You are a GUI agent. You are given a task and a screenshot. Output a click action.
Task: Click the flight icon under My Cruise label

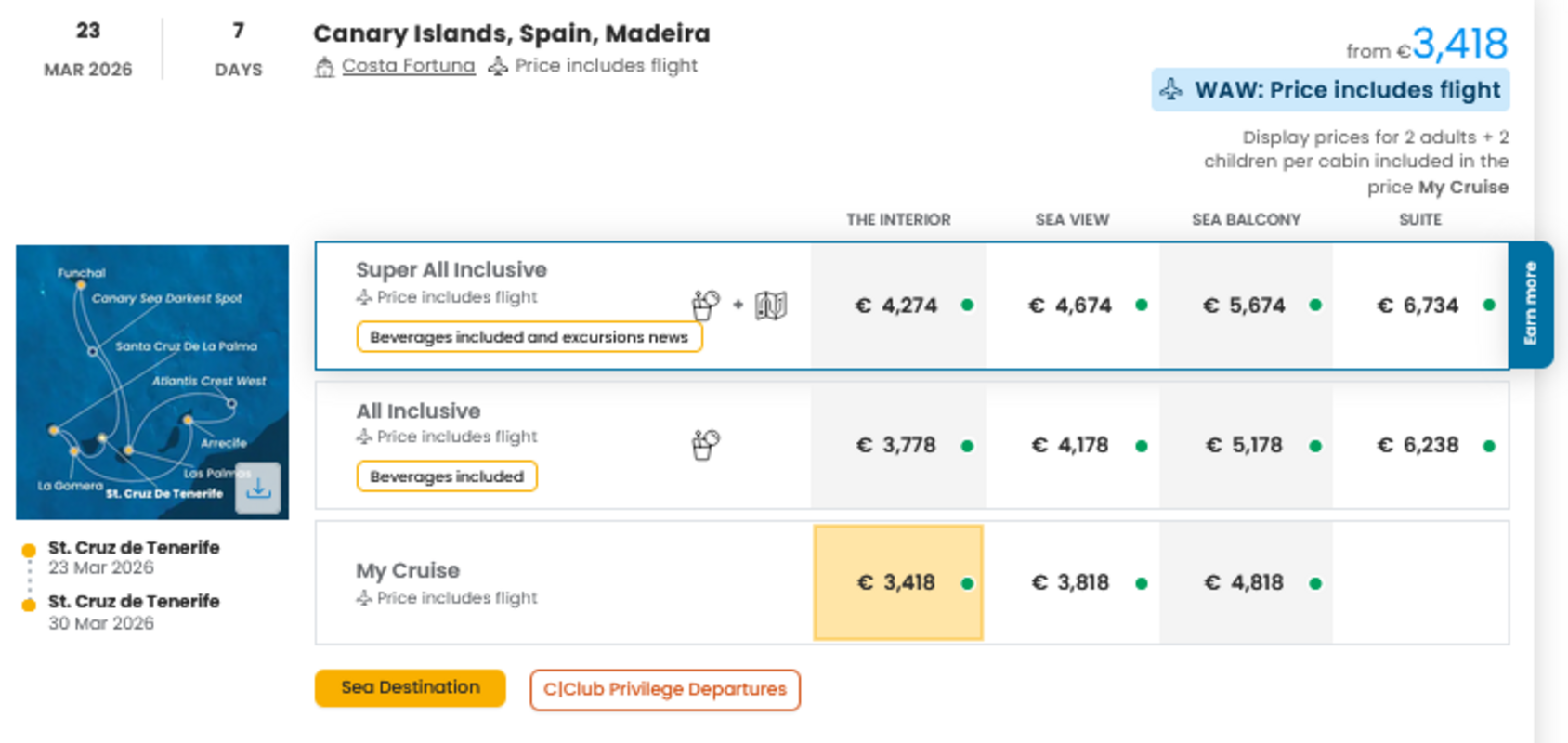361,598
